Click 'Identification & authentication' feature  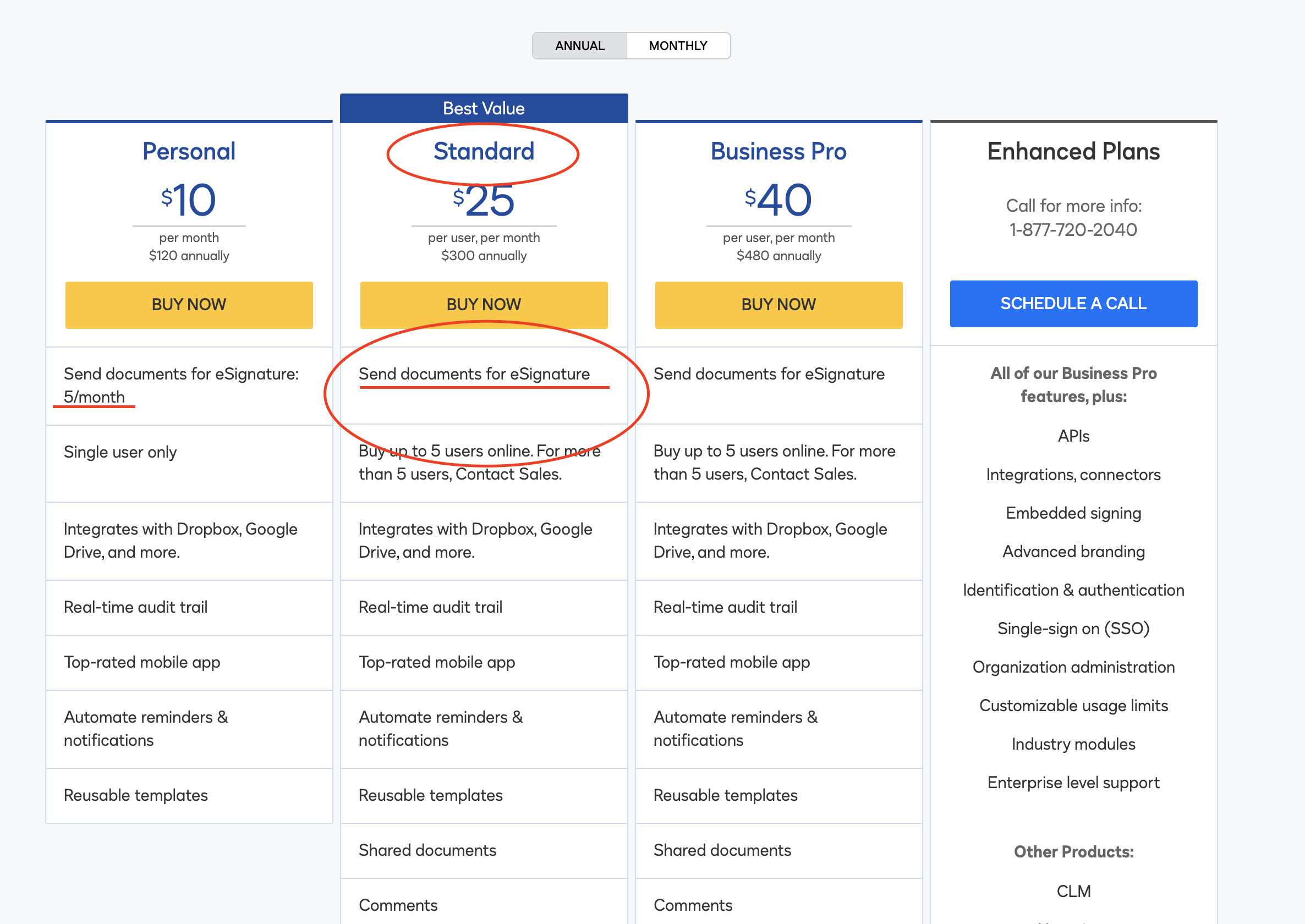click(x=1073, y=590)
